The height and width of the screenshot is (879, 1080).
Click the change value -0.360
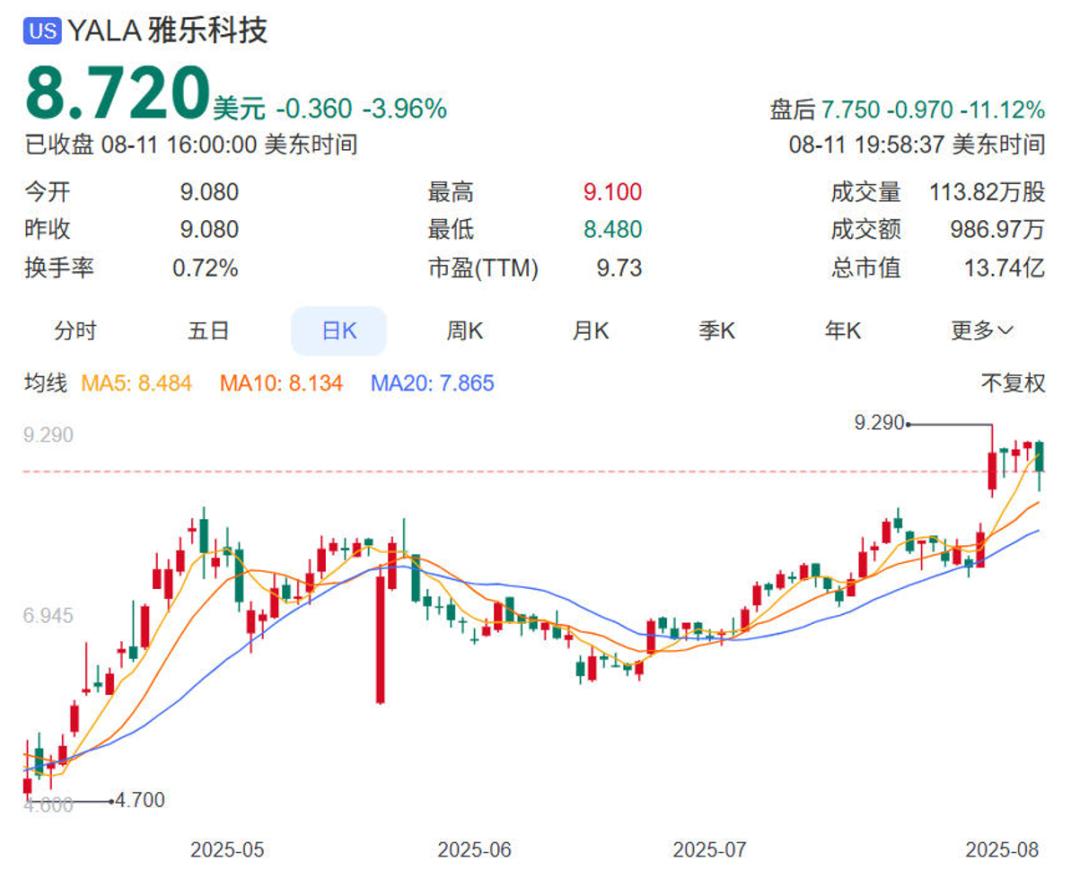(x=315, y=109)
